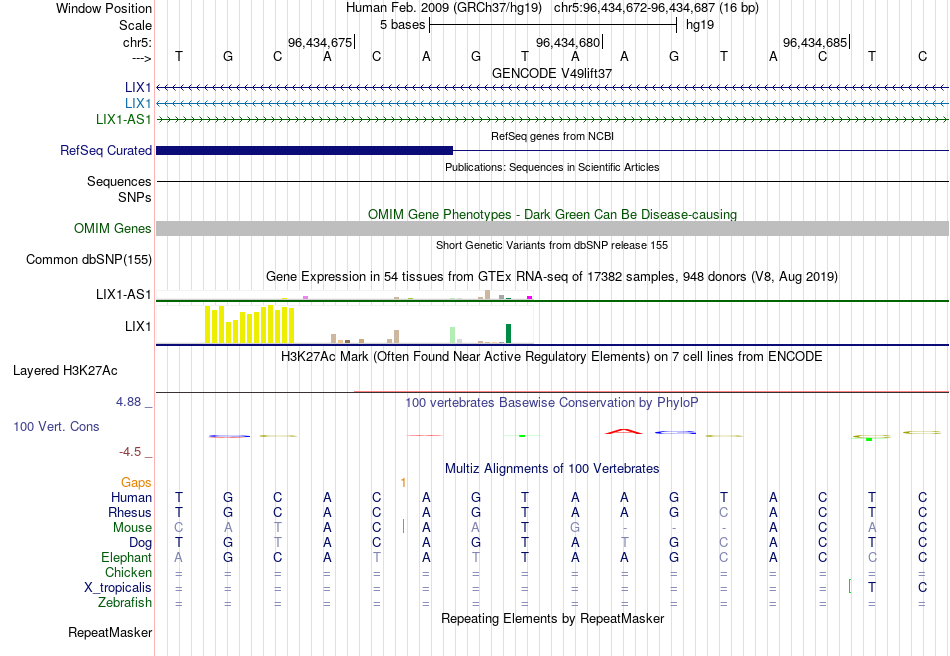Click the 100 Vert. Cons label

tap(56, 426)
